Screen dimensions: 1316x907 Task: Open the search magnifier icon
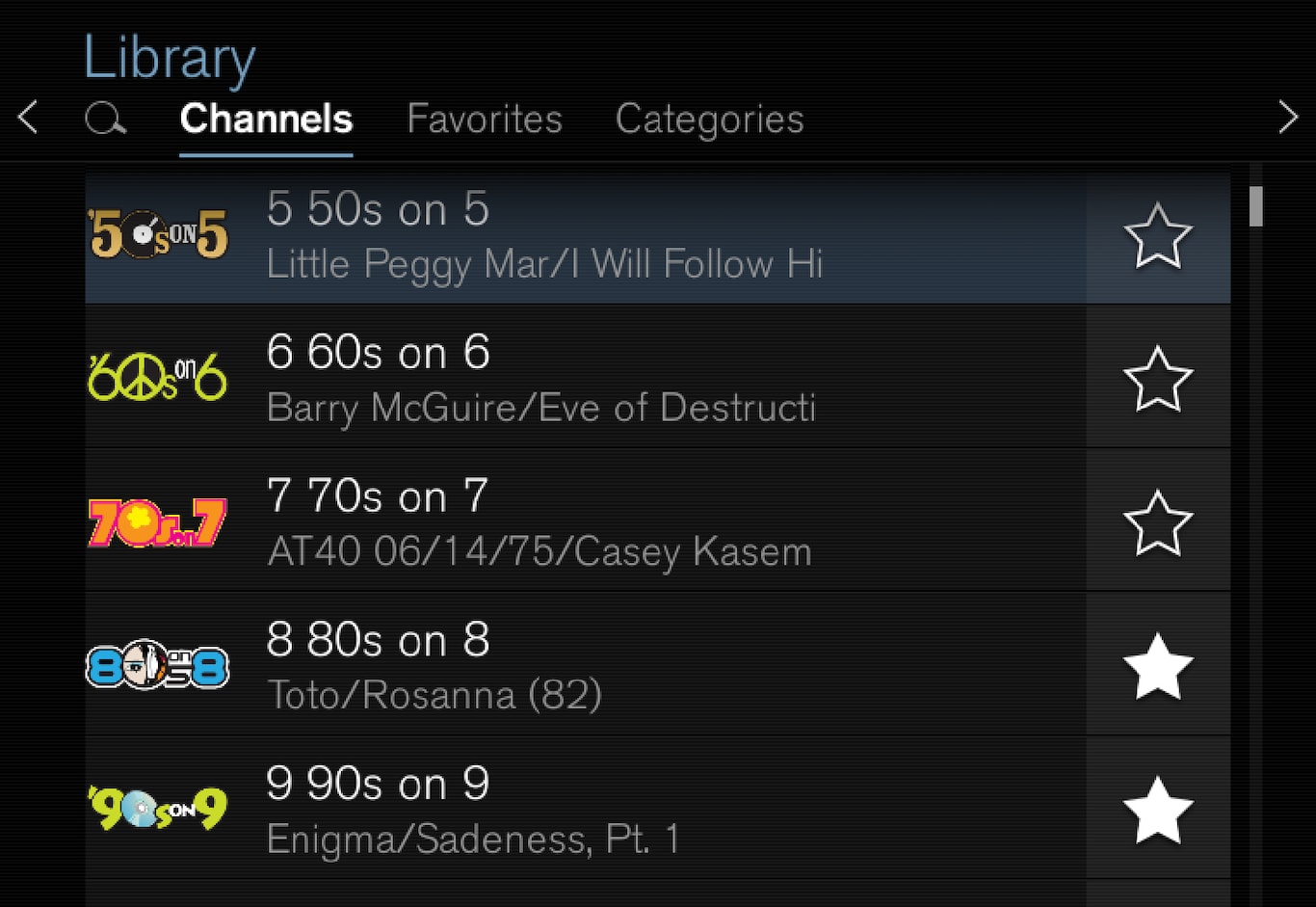pyautogui.click(x=105, y=120)
